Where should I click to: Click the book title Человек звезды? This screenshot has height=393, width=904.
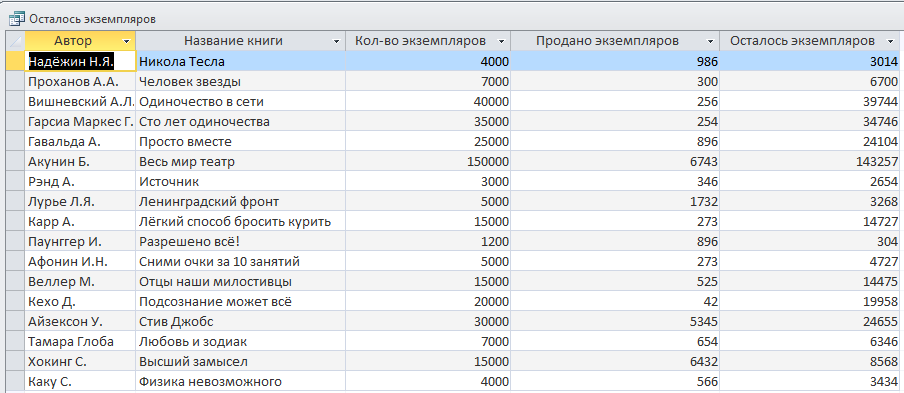[x=190, y=81]
